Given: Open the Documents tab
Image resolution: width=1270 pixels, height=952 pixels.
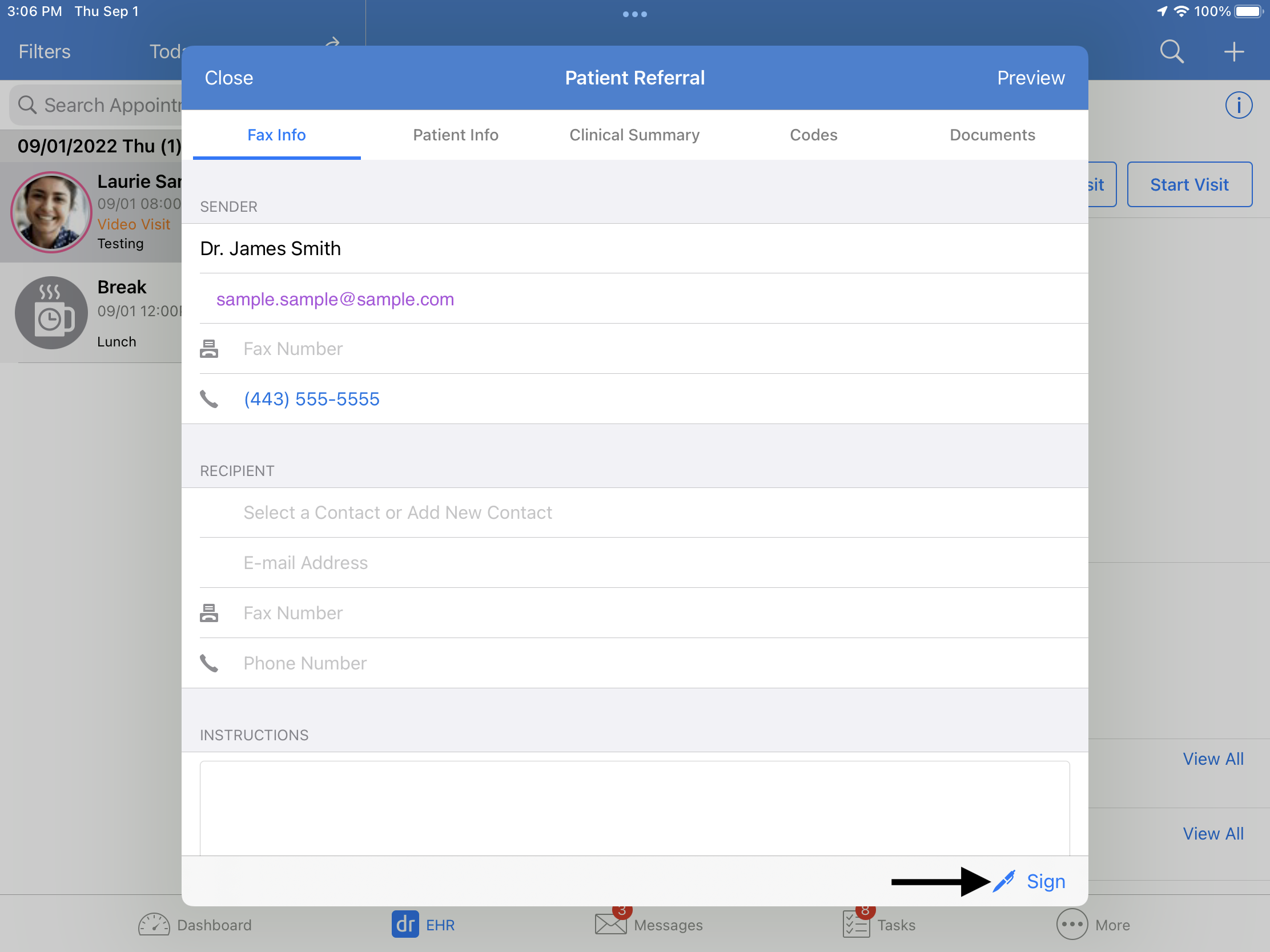Looking at the screenshot, I should pyautogui.click(x=991, y=135).
